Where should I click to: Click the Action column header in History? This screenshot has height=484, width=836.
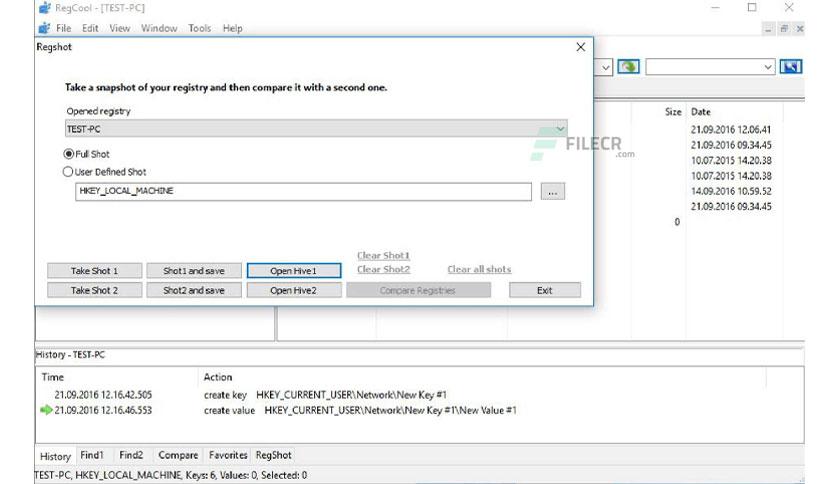pyautogui.click(x=218, y=377)
